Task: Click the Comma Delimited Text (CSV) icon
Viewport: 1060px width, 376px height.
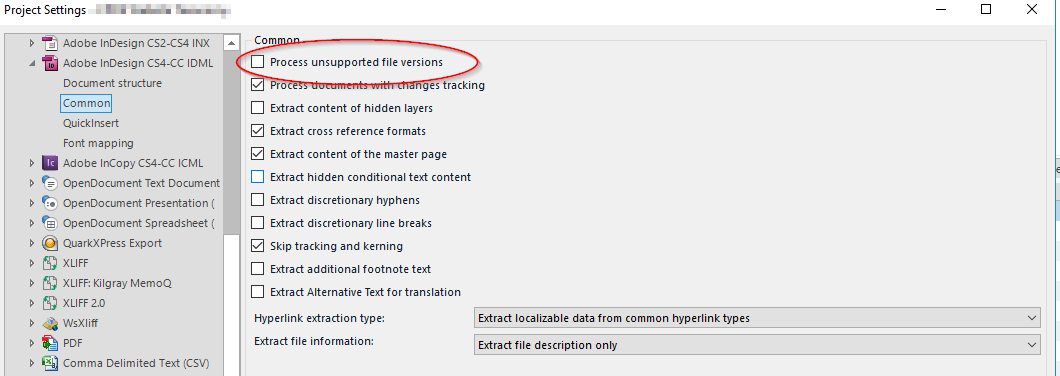Action: 49,363
